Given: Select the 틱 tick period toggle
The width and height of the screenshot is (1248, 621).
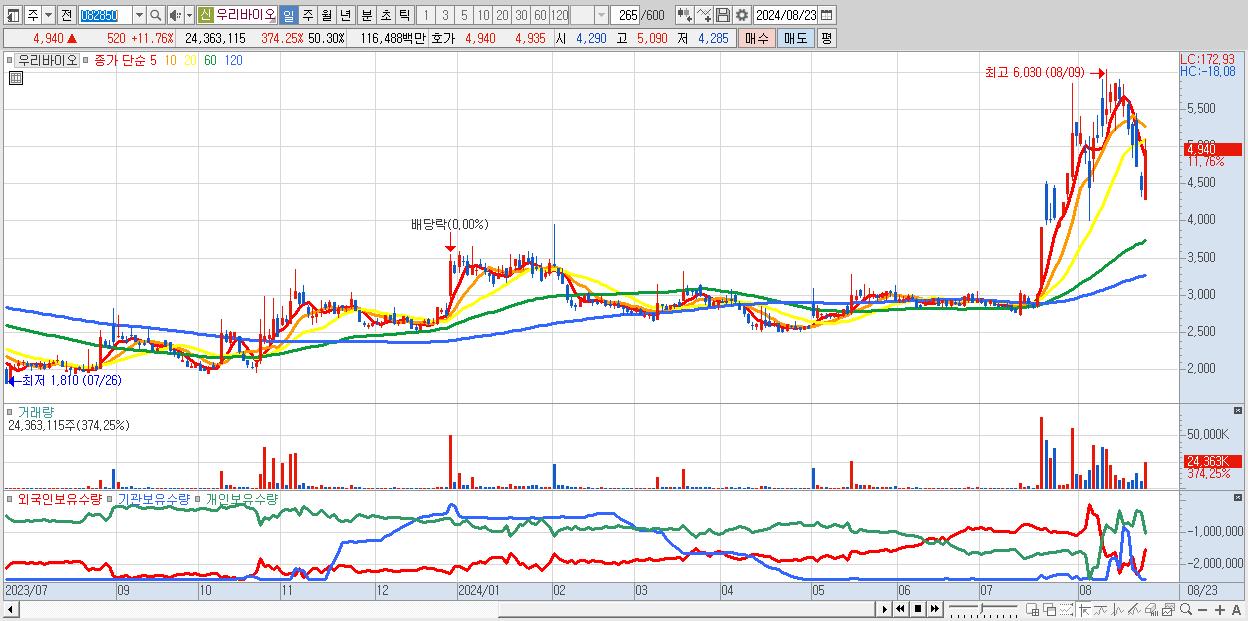Looking at the screenshot, I should pyautogui.click(x=404, y=15).
